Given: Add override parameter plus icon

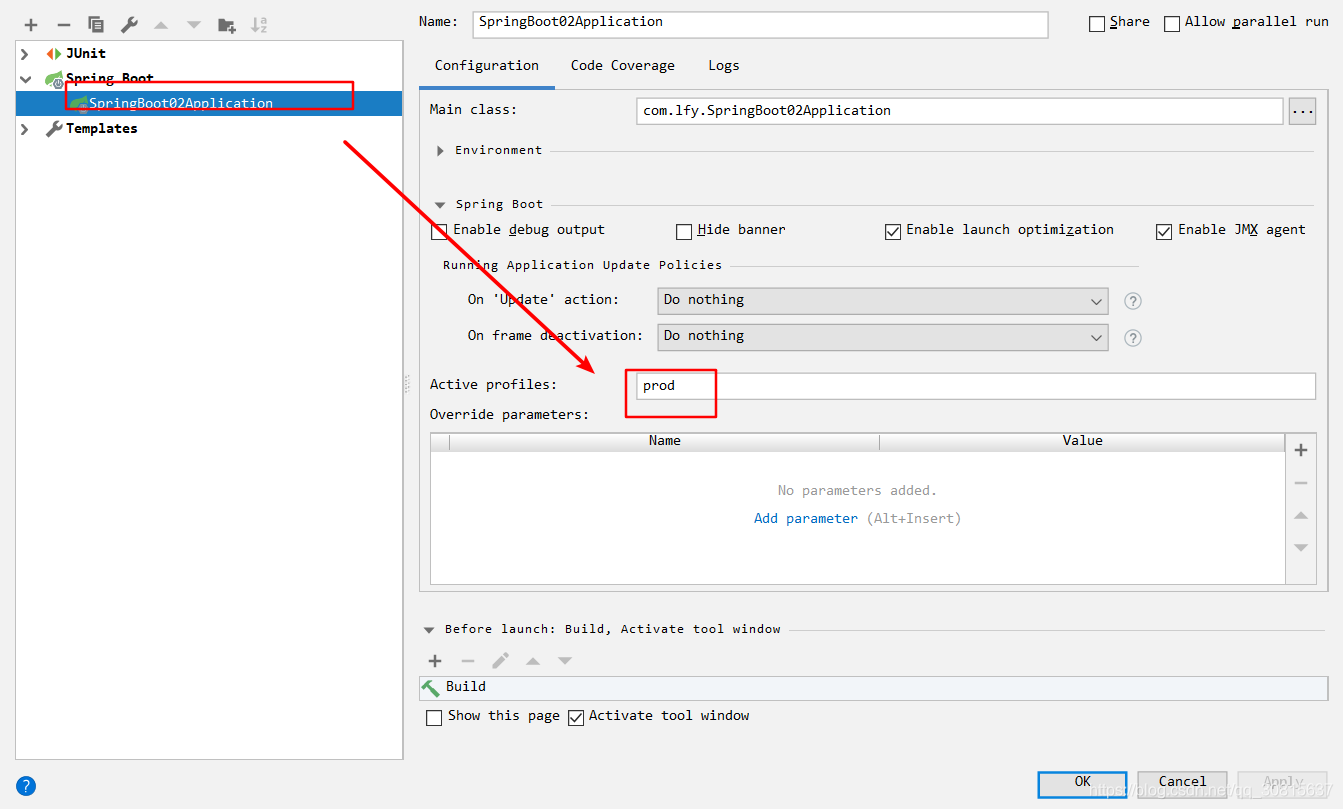Looking at the screenshot, I should pos(1301,450).
